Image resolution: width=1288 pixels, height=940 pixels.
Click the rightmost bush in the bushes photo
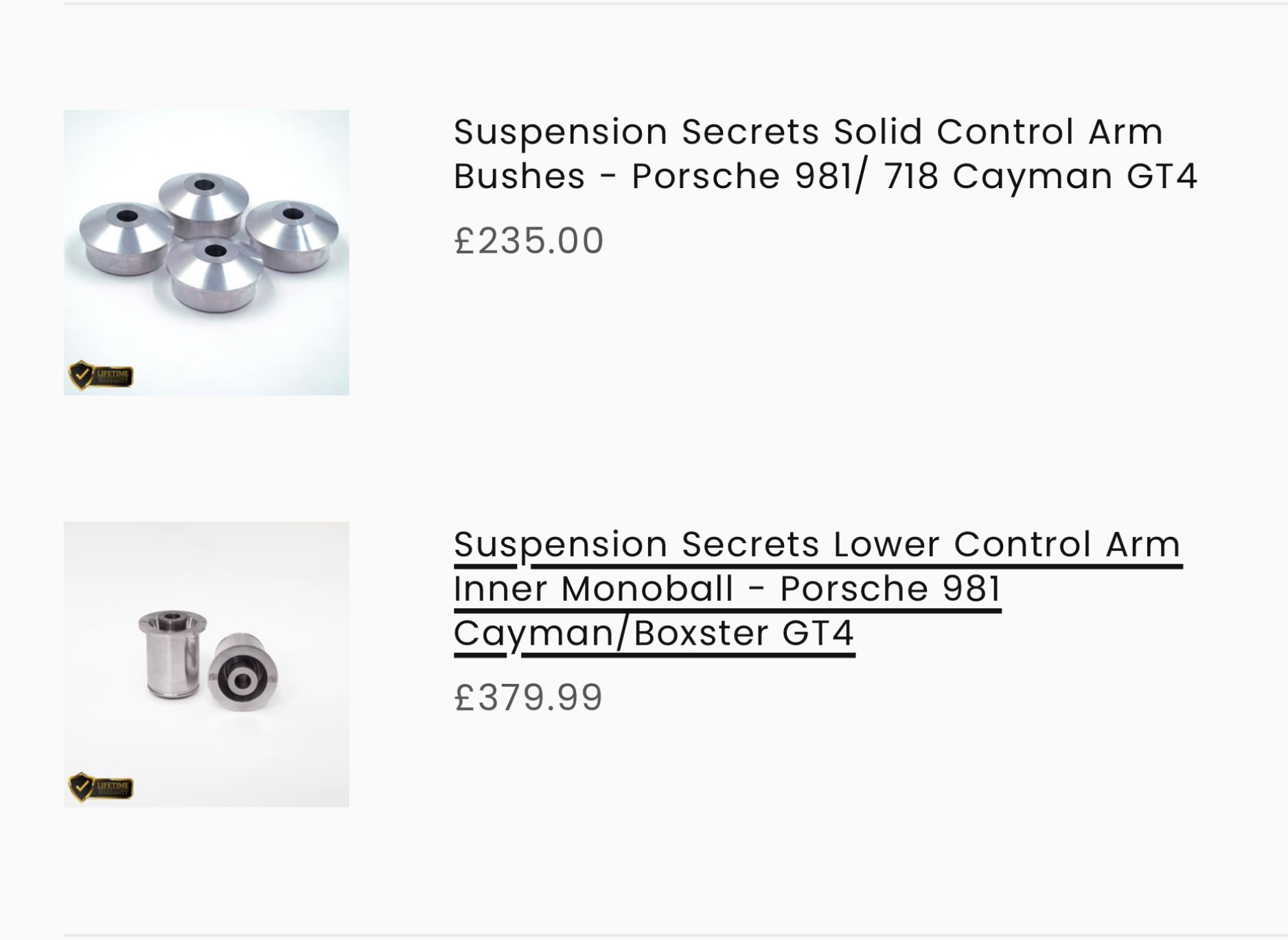tap(290, 233)
